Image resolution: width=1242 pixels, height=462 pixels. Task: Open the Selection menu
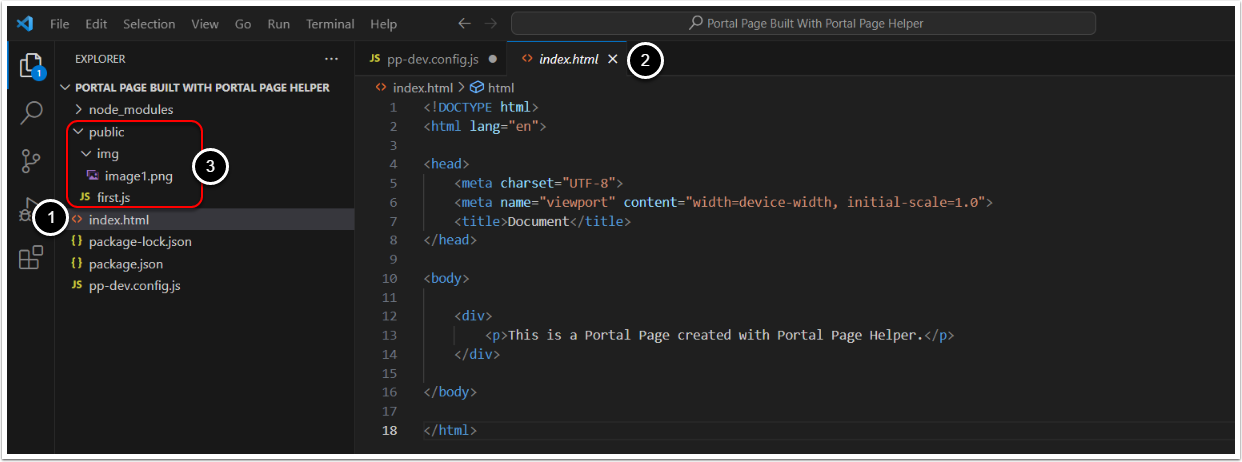click(x=149, y=23)
